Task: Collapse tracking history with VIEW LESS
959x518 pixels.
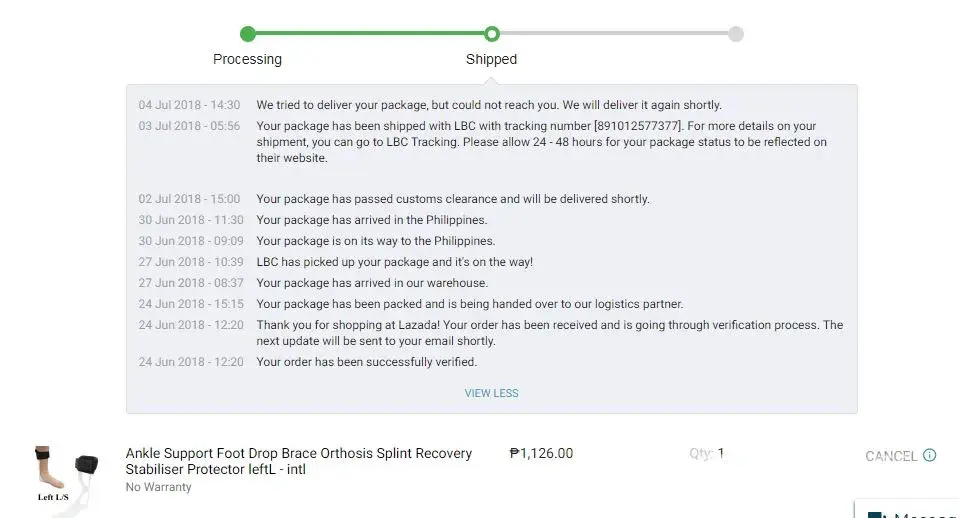Action: pos(491,393)
